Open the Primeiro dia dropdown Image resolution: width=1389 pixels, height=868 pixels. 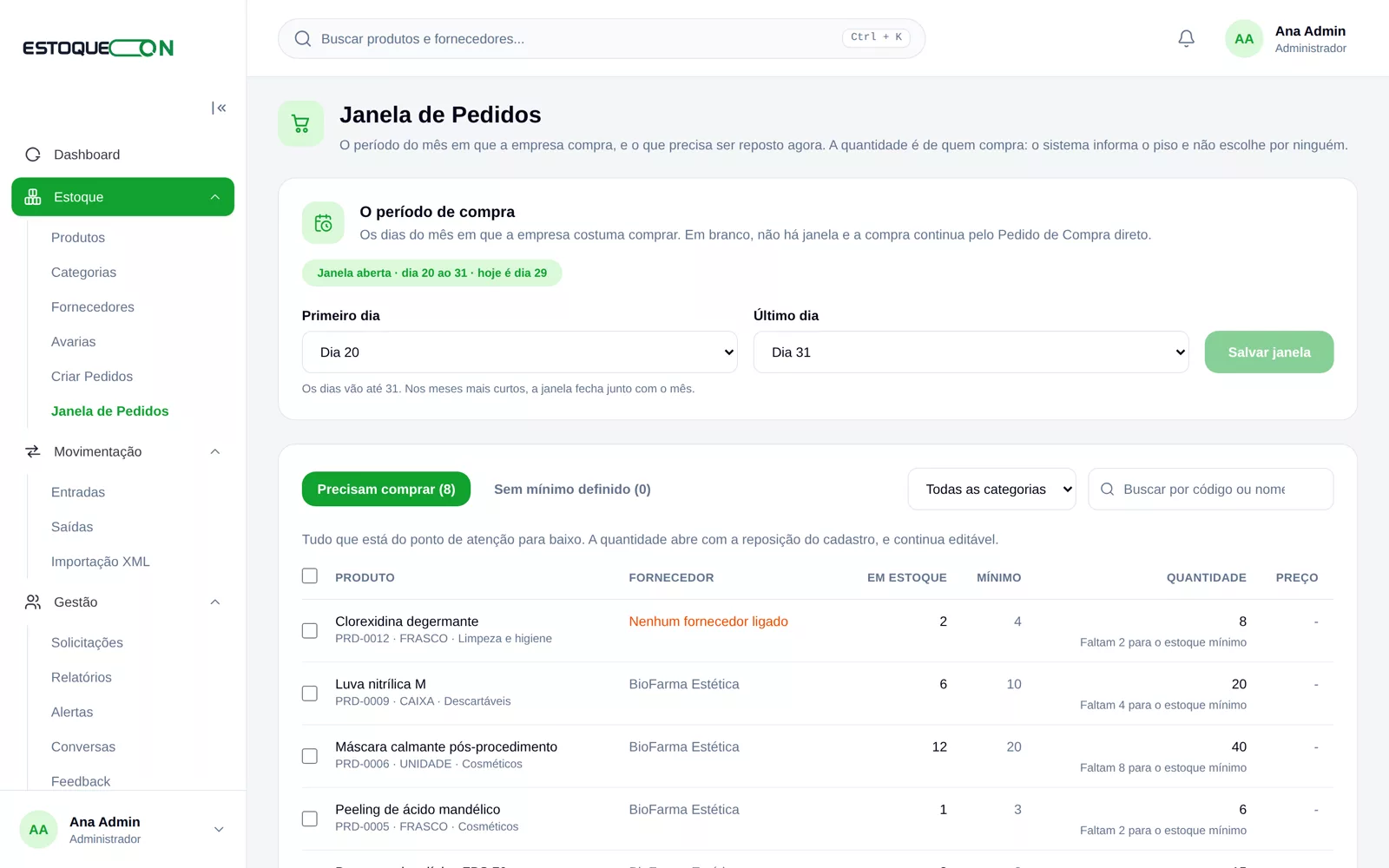tap(519, 352)
